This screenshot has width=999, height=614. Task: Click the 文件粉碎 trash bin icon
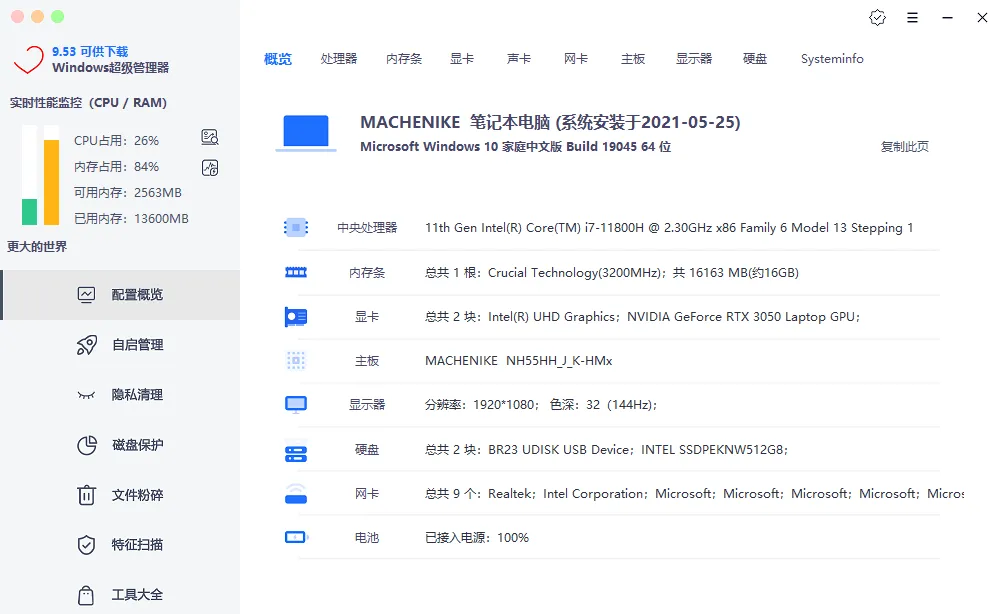click(x=86, y=495)
